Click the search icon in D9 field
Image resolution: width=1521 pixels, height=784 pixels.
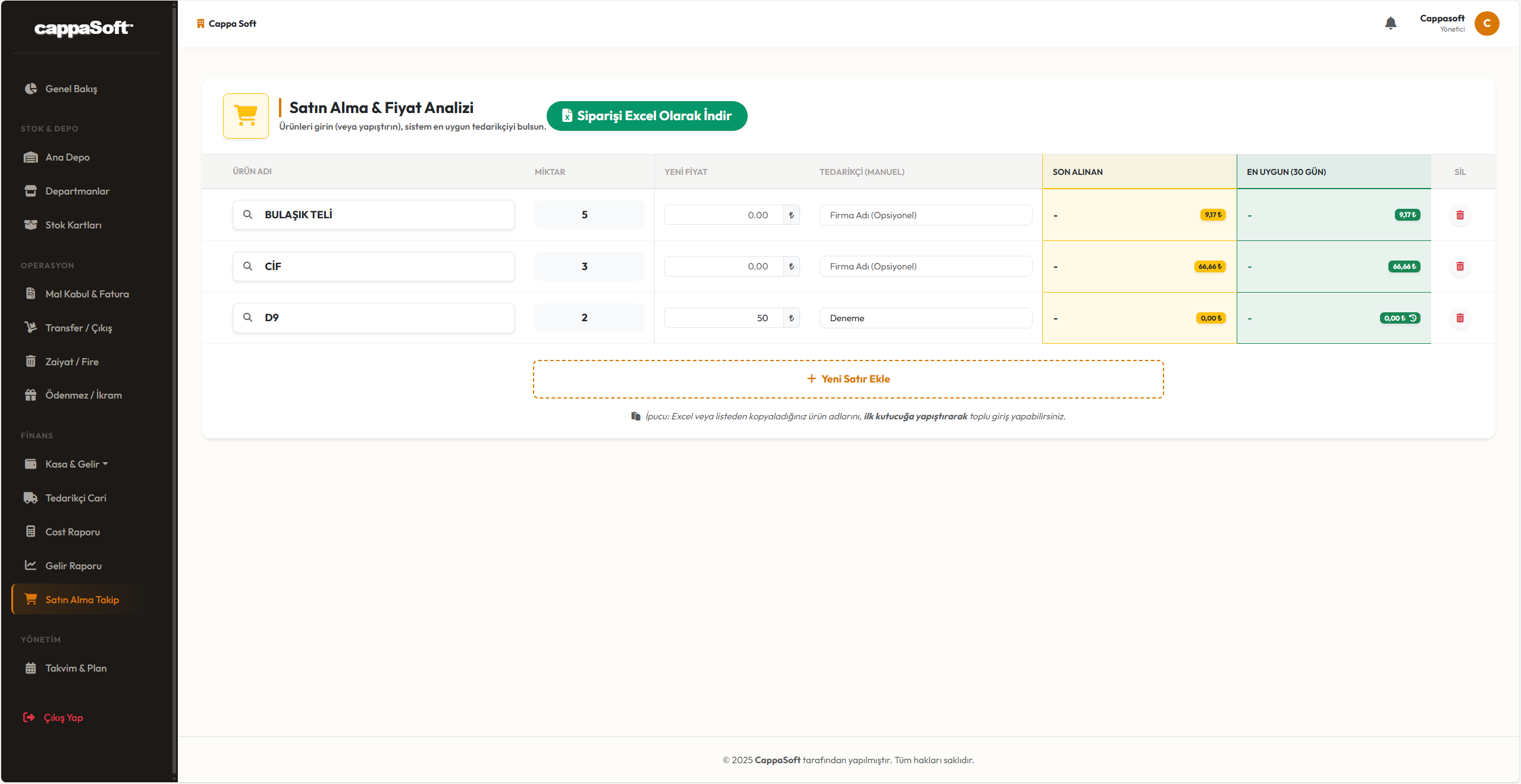coord(247,318)
